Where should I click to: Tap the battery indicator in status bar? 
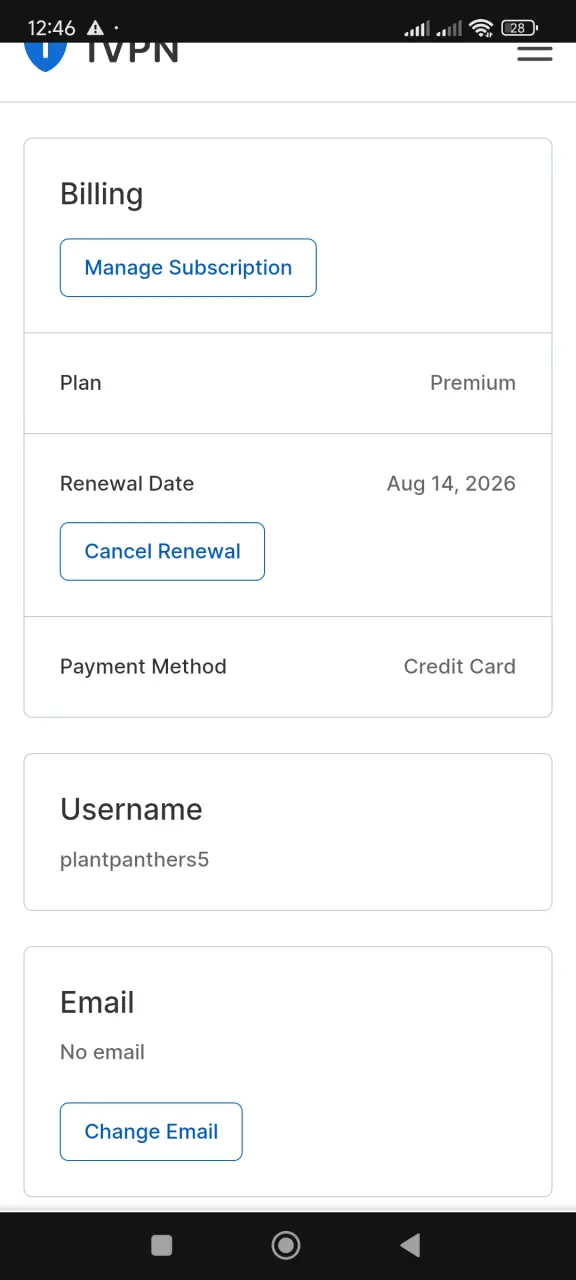click(x=519, y=28)
